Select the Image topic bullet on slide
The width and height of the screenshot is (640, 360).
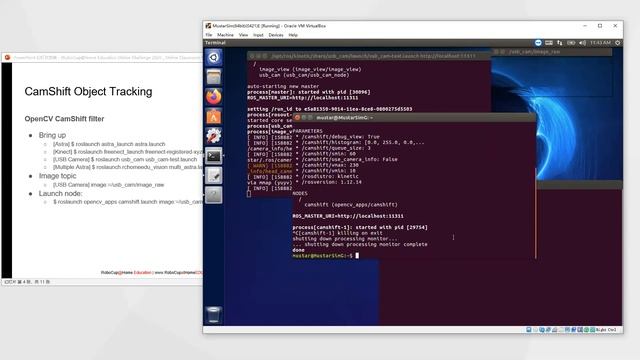(x=58, y=176)
